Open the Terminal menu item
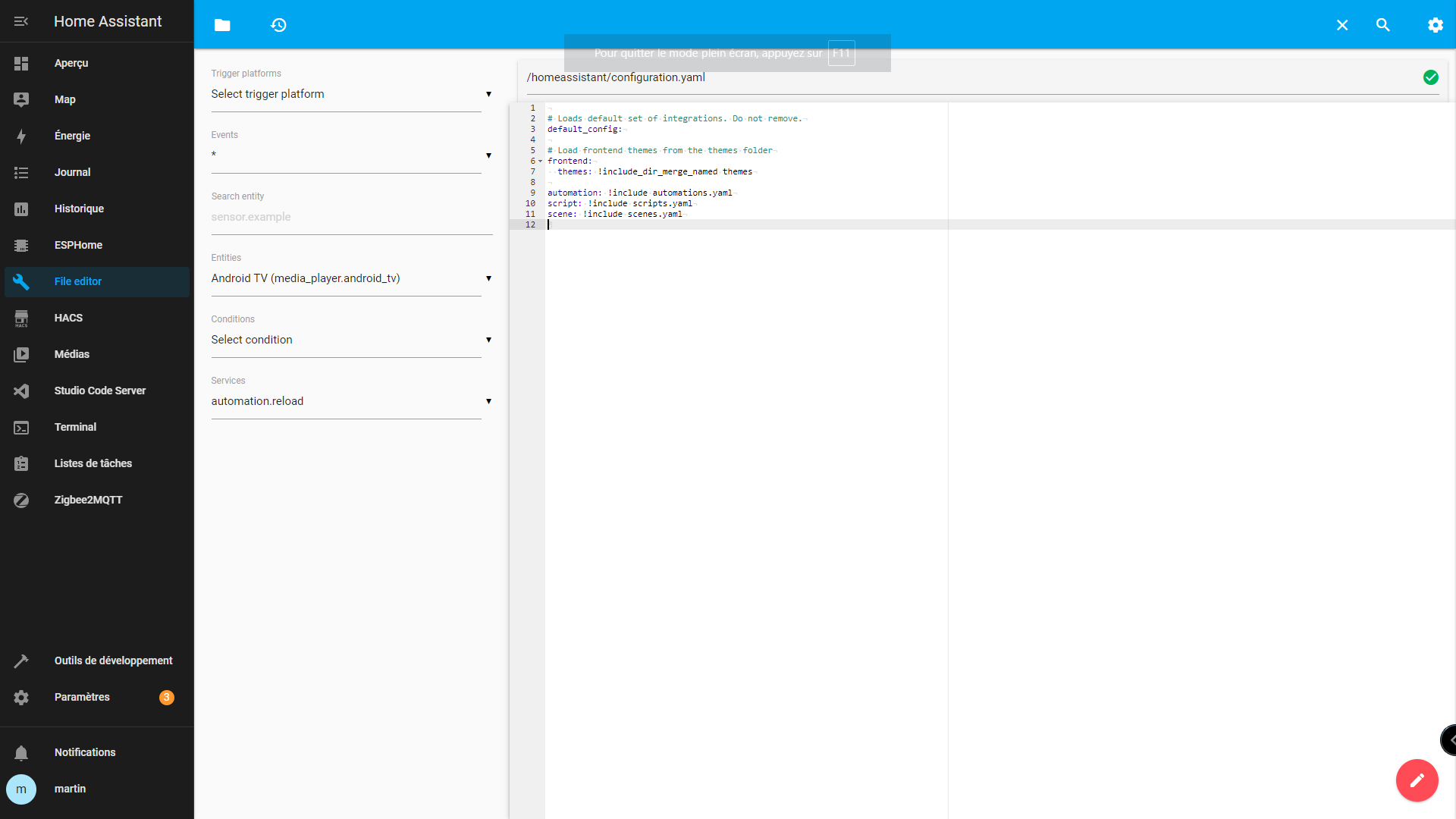 click(75, 427)
